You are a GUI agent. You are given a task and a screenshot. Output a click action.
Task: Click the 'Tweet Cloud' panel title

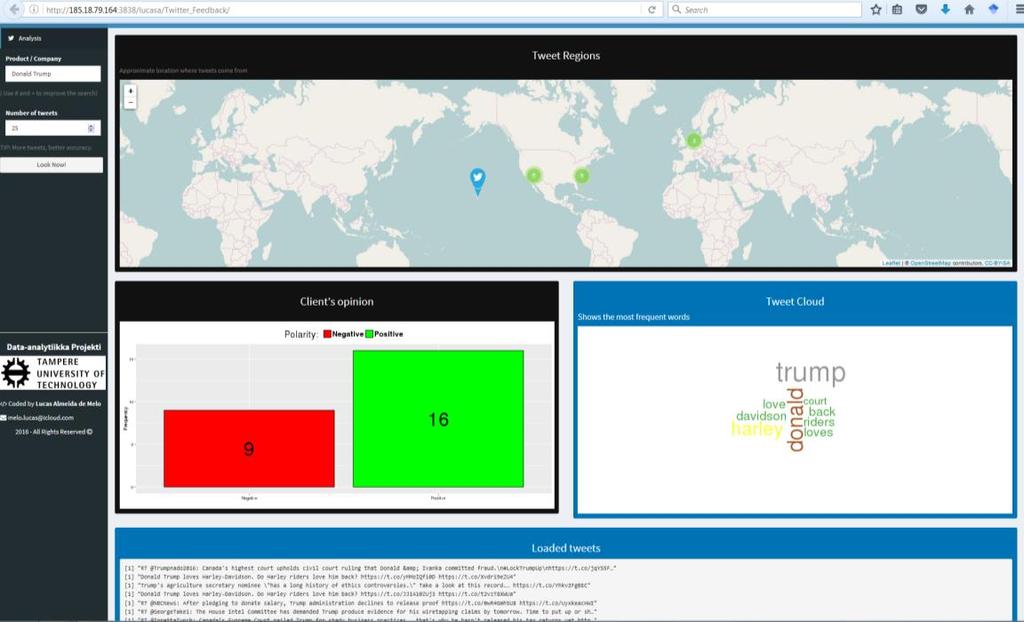pos(795,301)
